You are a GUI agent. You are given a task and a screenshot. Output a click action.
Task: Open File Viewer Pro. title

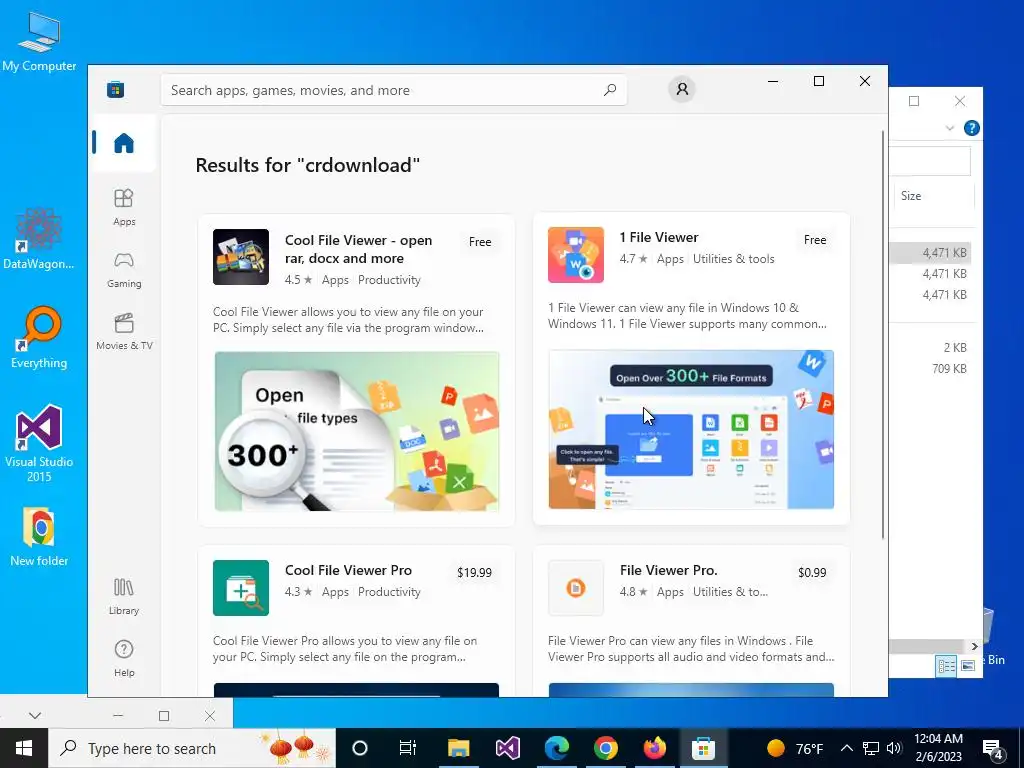click(669, 570)
